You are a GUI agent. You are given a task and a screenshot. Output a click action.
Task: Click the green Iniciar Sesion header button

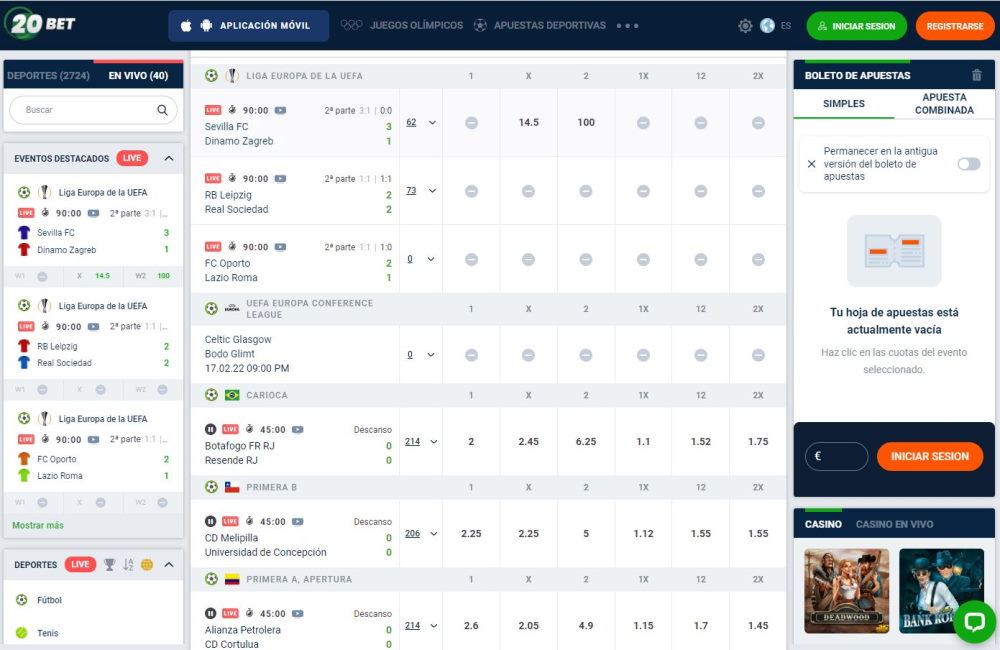(857, 26)
